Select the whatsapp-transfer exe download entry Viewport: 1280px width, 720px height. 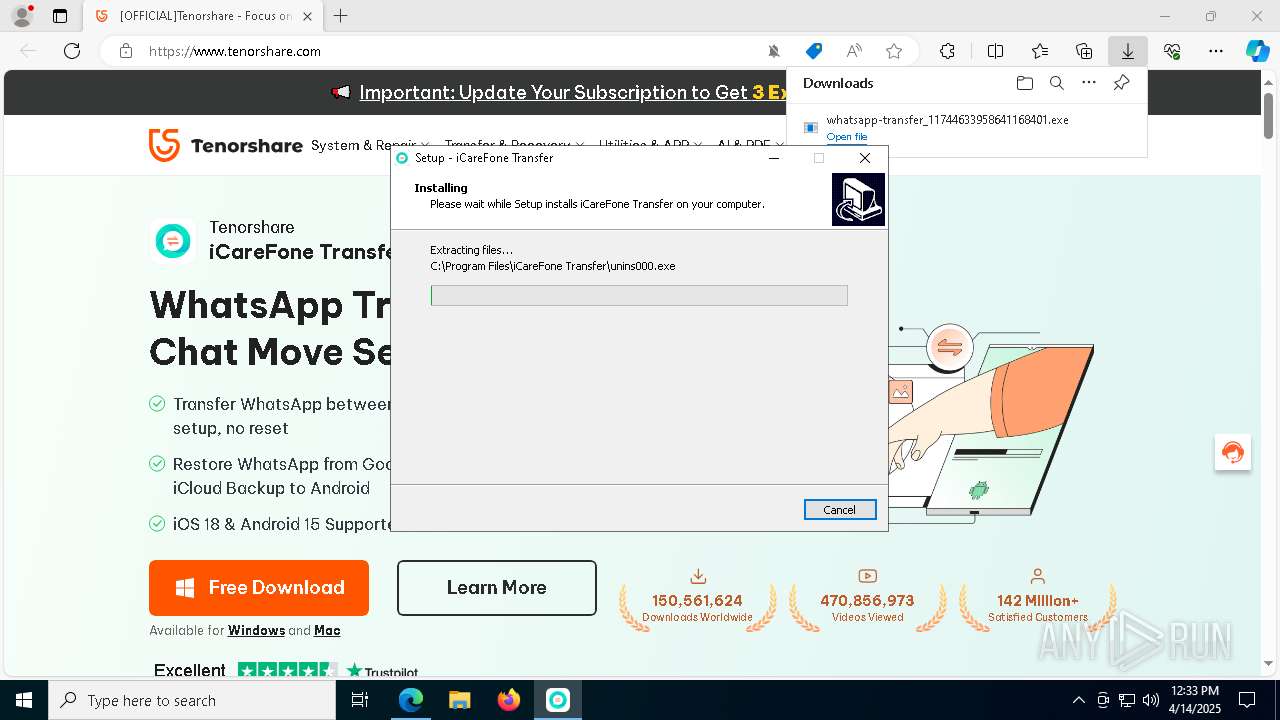(x=966, y=127)
